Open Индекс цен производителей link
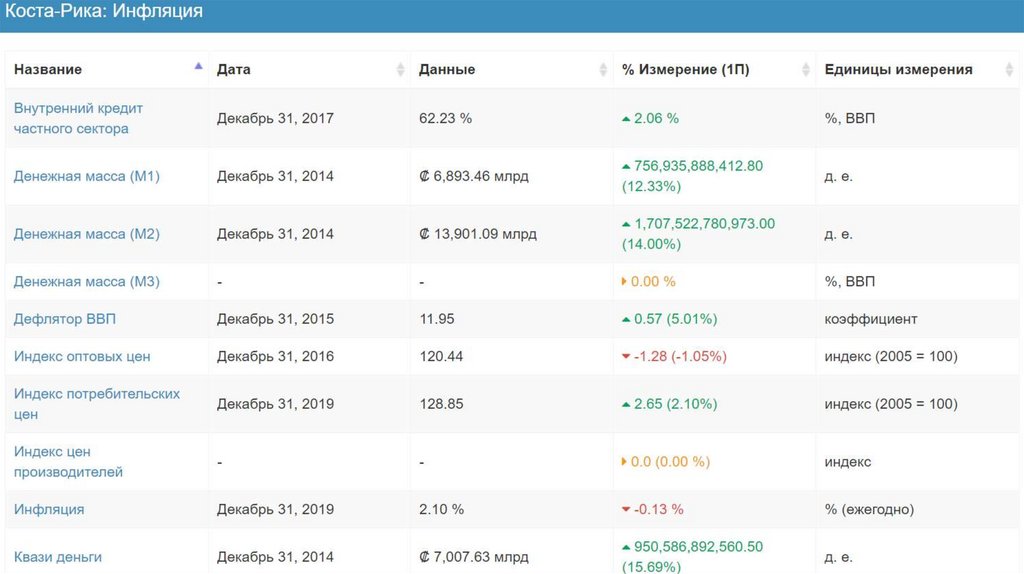1024x574 pixels. point(68,462)
